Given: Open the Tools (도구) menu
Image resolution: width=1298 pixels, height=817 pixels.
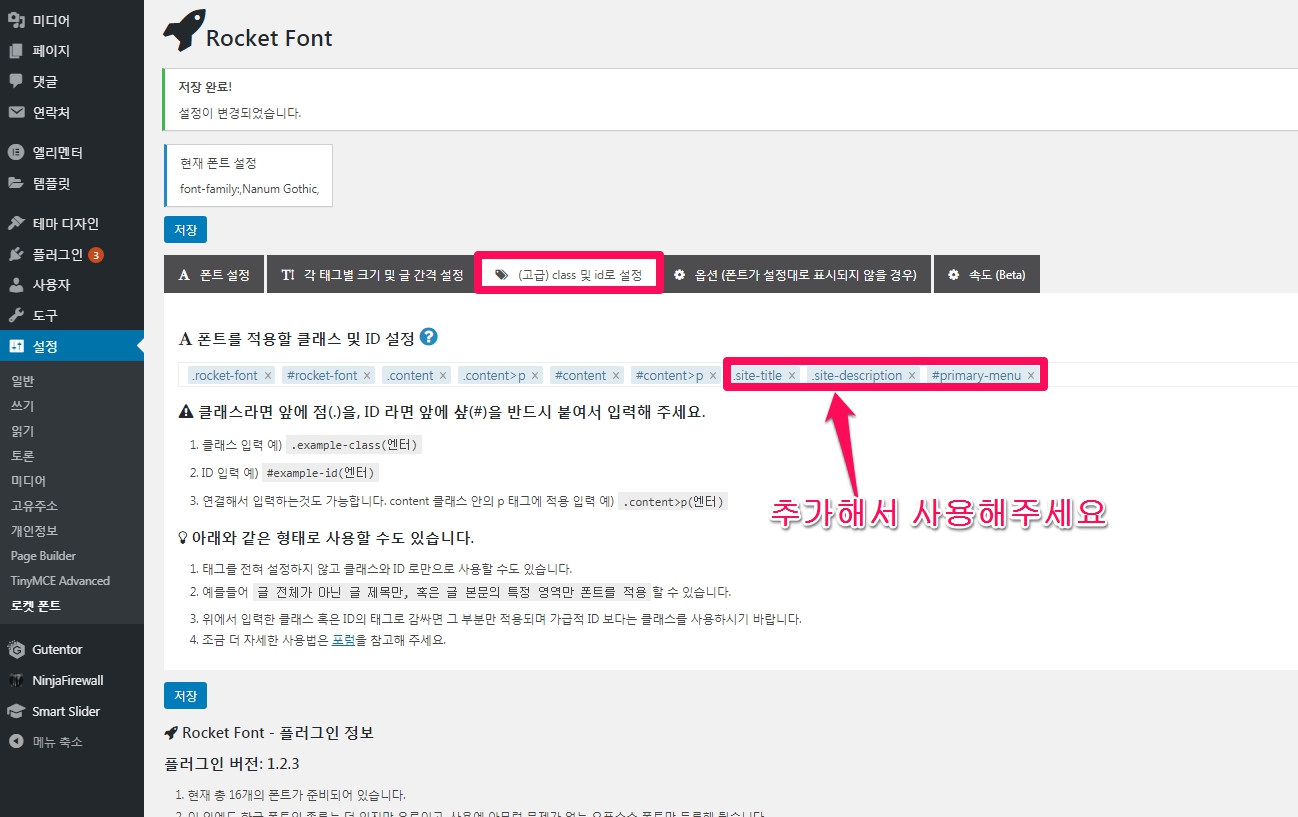Looking at the screenshot, I should 45,315.
